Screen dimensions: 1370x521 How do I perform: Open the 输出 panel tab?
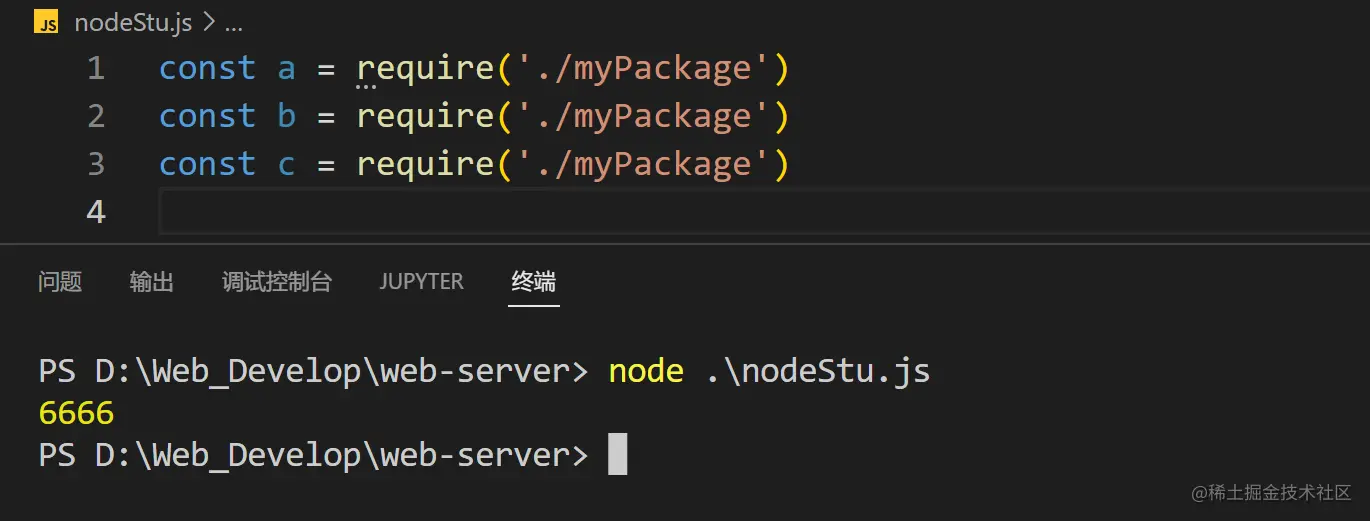coord(152,282)
